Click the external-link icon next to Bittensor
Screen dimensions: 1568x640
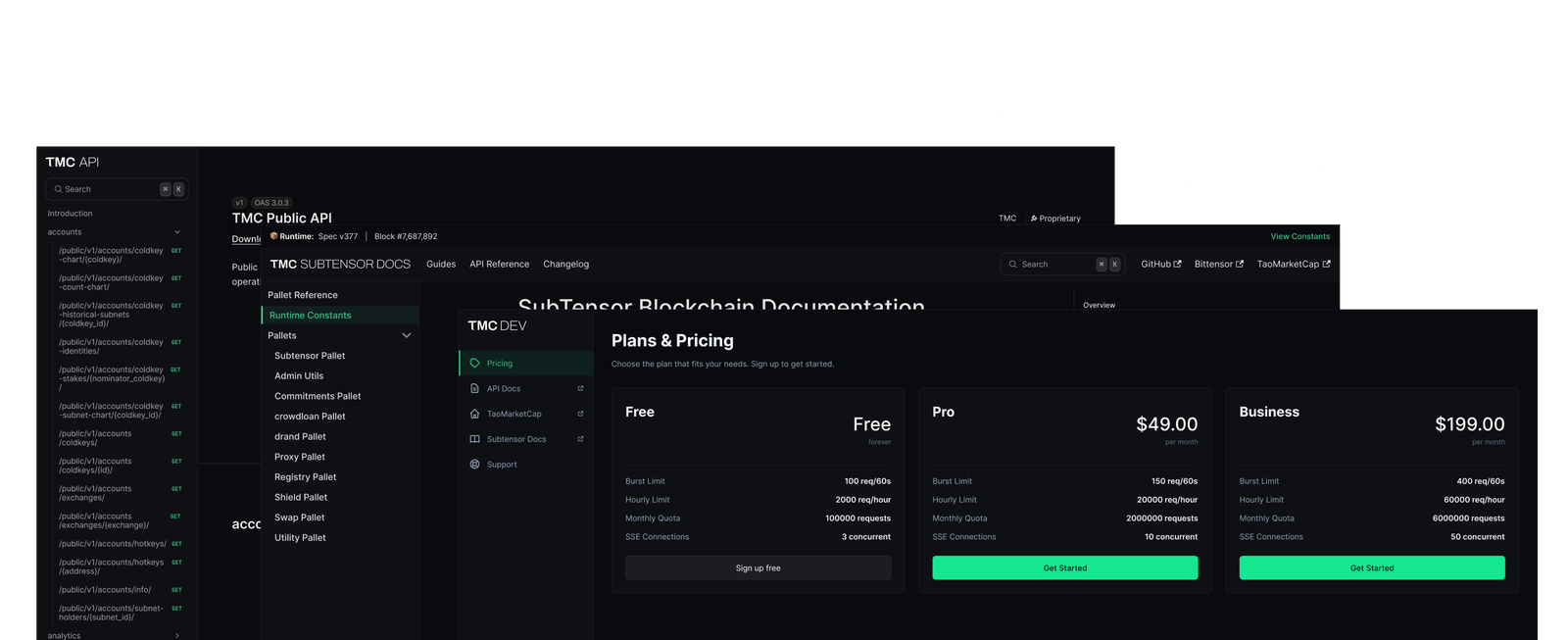pyautogui.click(x=1240, y=264)
